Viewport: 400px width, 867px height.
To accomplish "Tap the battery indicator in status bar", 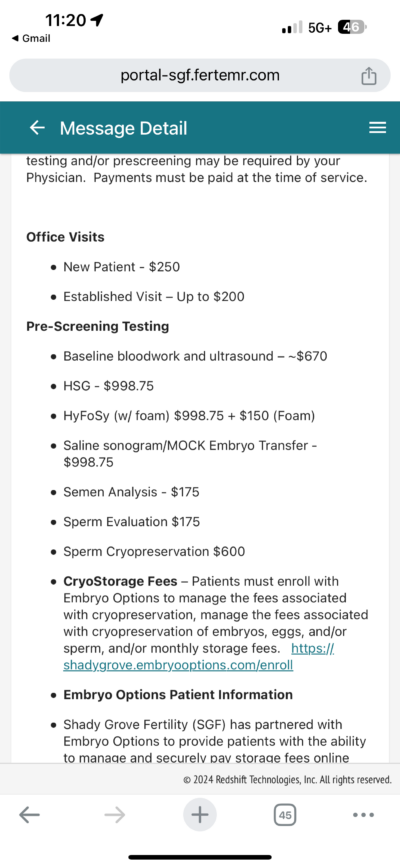I will click(352, 27).
